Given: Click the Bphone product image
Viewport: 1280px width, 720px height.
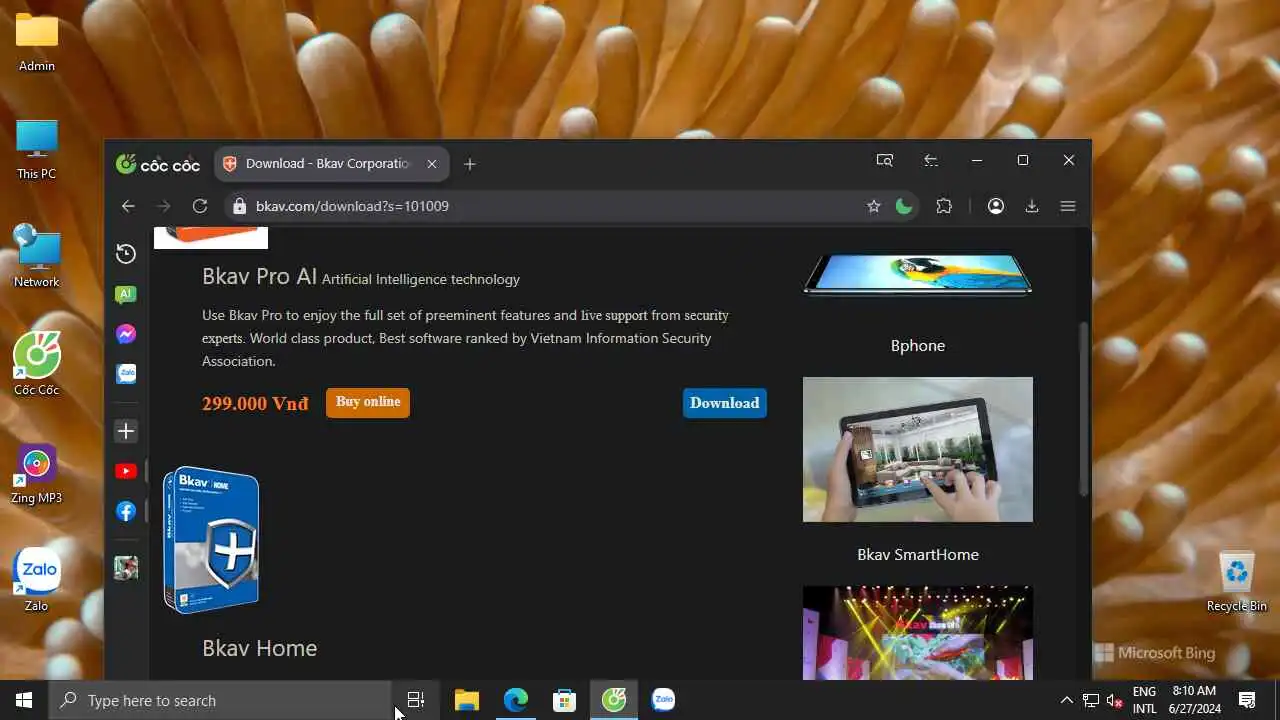Looking at the screenshot, I should 918,273.
